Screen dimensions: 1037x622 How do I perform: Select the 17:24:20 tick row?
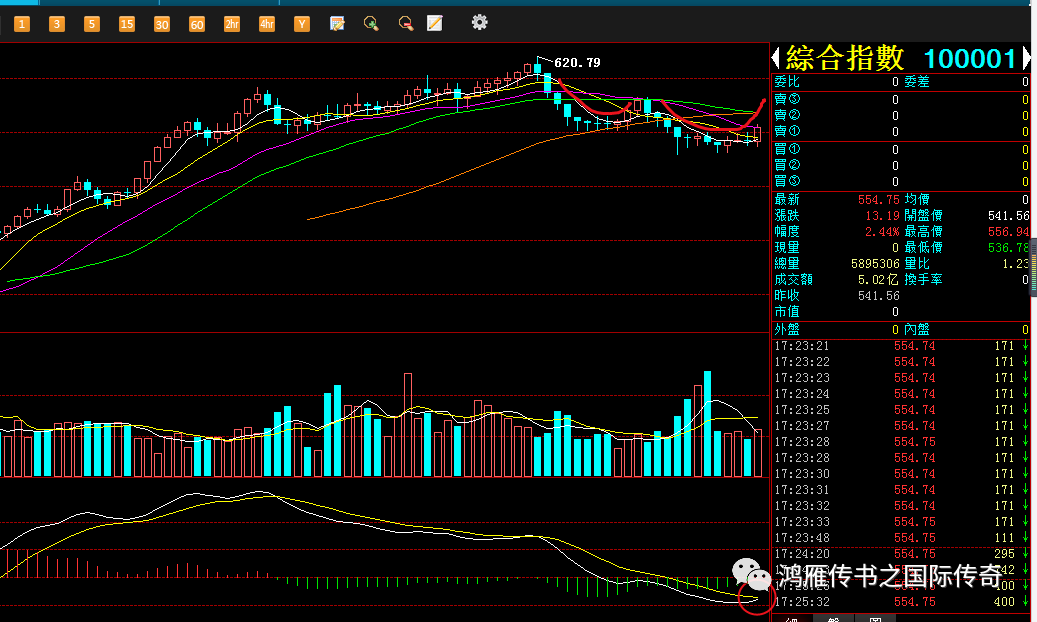(x=901, y=554)
